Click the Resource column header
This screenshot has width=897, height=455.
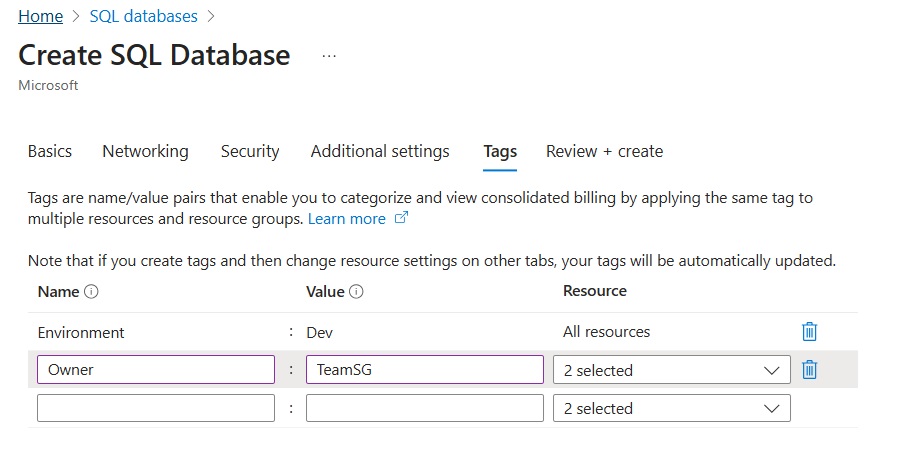595,291
